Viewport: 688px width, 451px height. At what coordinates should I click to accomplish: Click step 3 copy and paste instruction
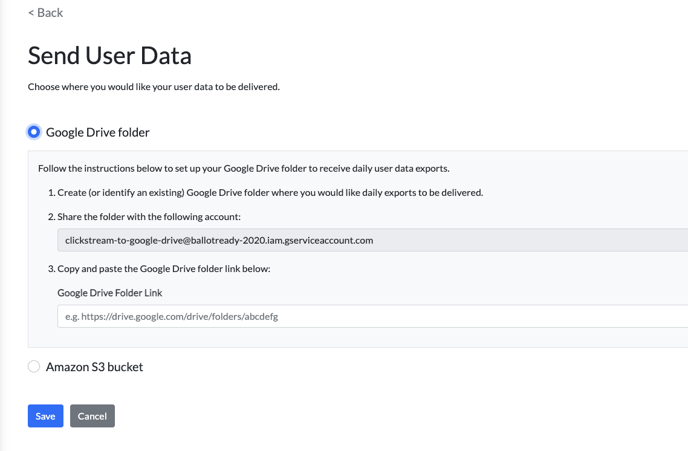(159, 268)
